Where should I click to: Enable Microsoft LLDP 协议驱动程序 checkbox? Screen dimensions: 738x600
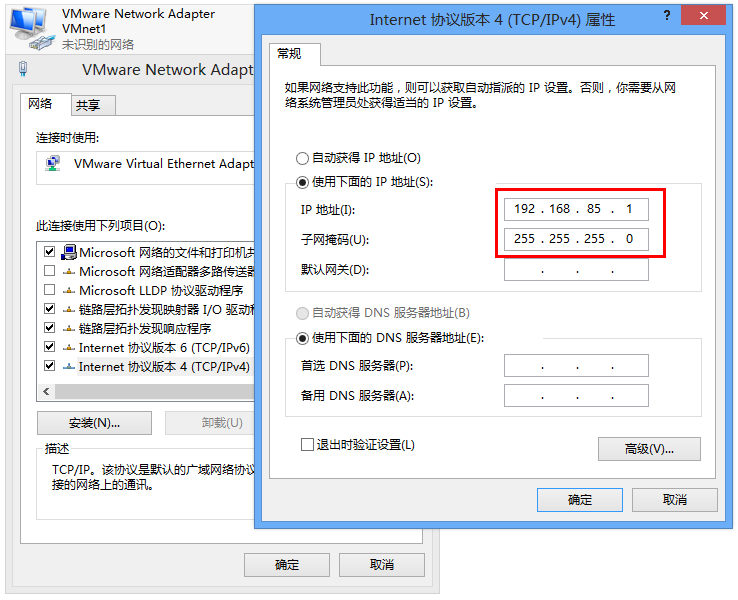click(x=49, y=290)
